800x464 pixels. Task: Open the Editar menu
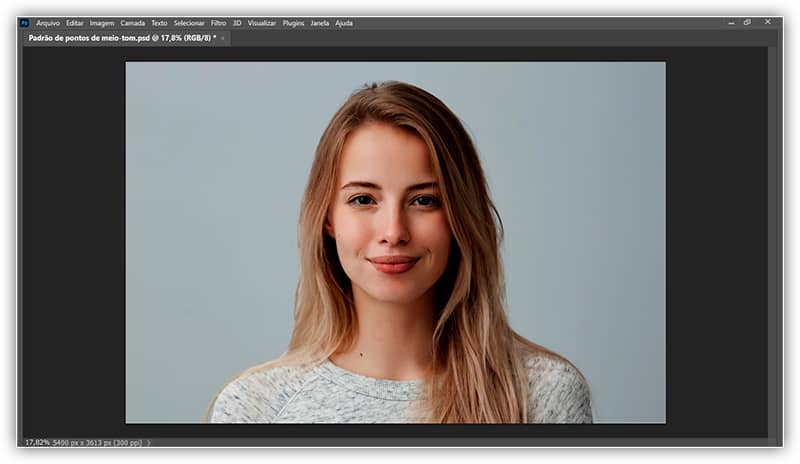[x=74, y=23]
